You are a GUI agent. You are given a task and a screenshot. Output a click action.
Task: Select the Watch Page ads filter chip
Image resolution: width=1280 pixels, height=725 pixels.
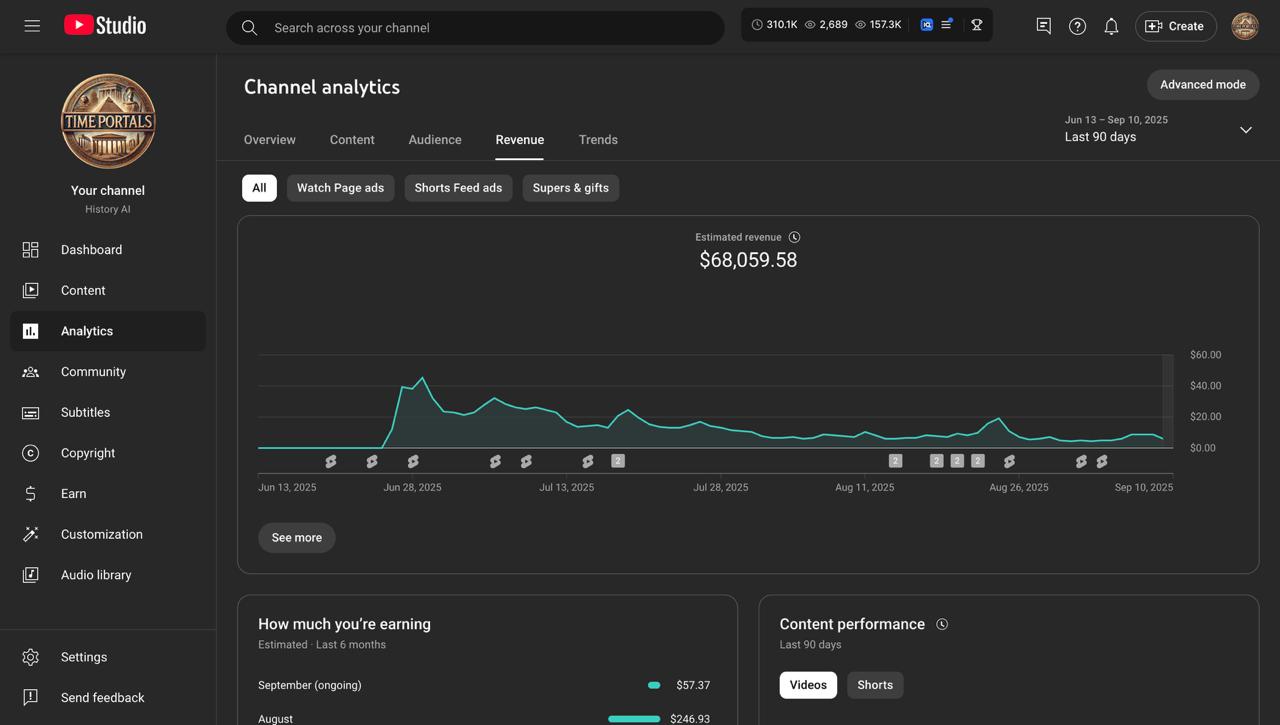pyautogui.click(x=340, y=188)
